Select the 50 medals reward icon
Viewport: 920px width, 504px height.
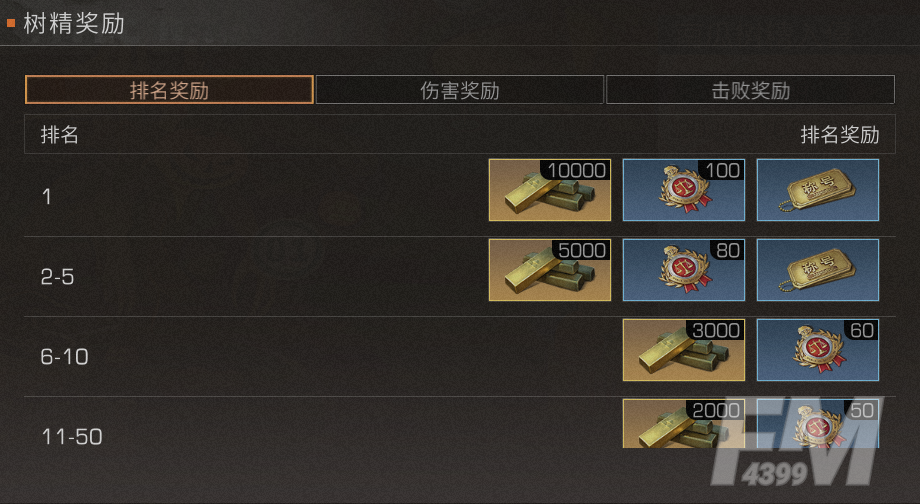tap(818, 424)
